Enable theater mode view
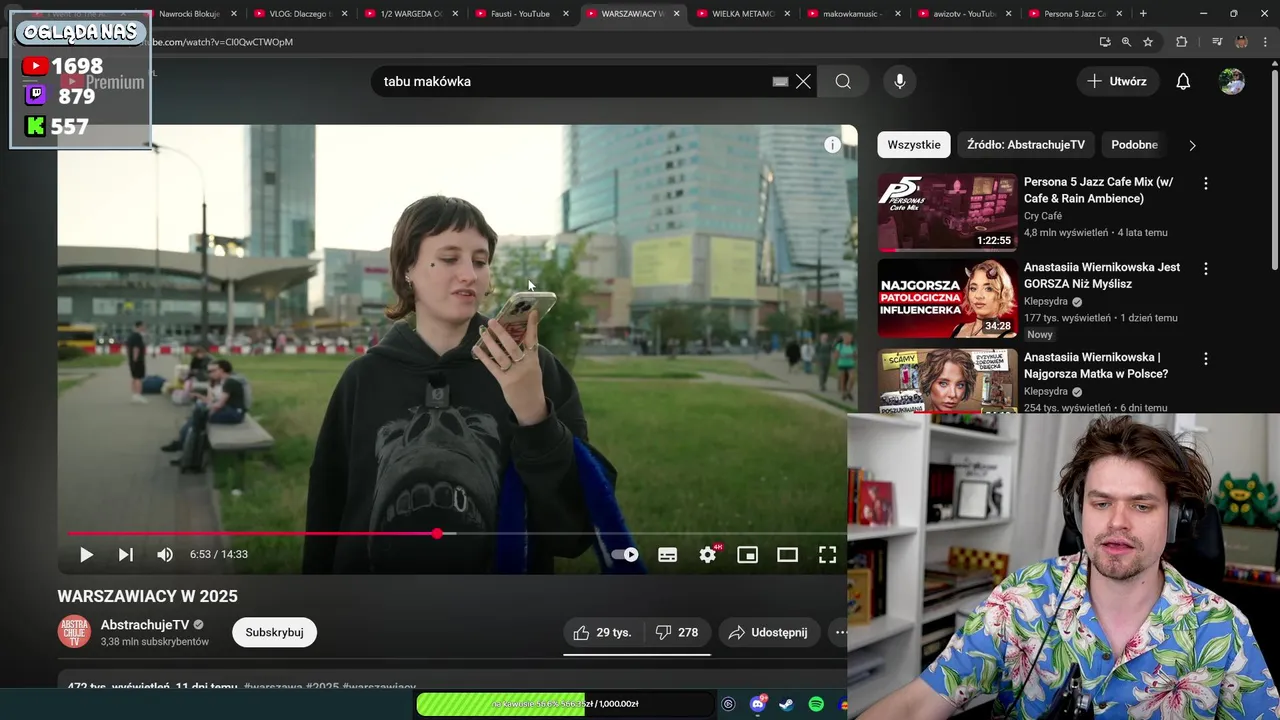The width and height of the screenshot is (1280, 720). tap(788, 555)
